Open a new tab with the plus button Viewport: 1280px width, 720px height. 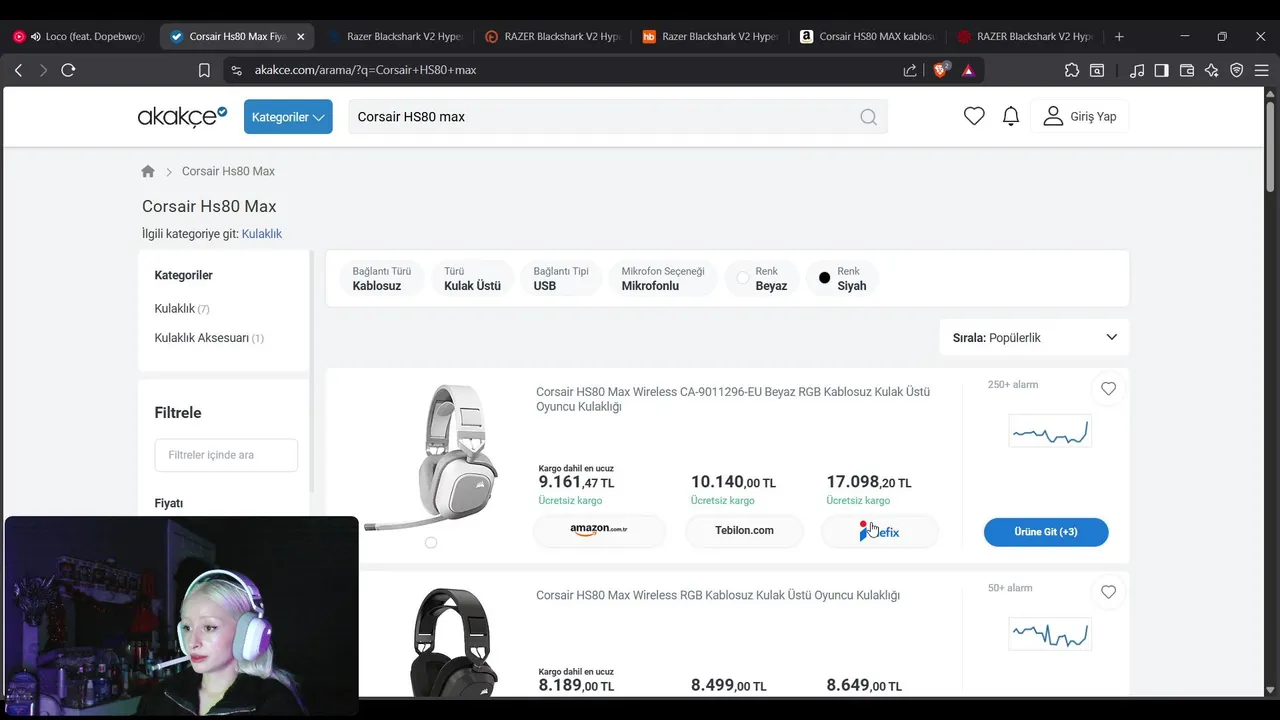1119,36
